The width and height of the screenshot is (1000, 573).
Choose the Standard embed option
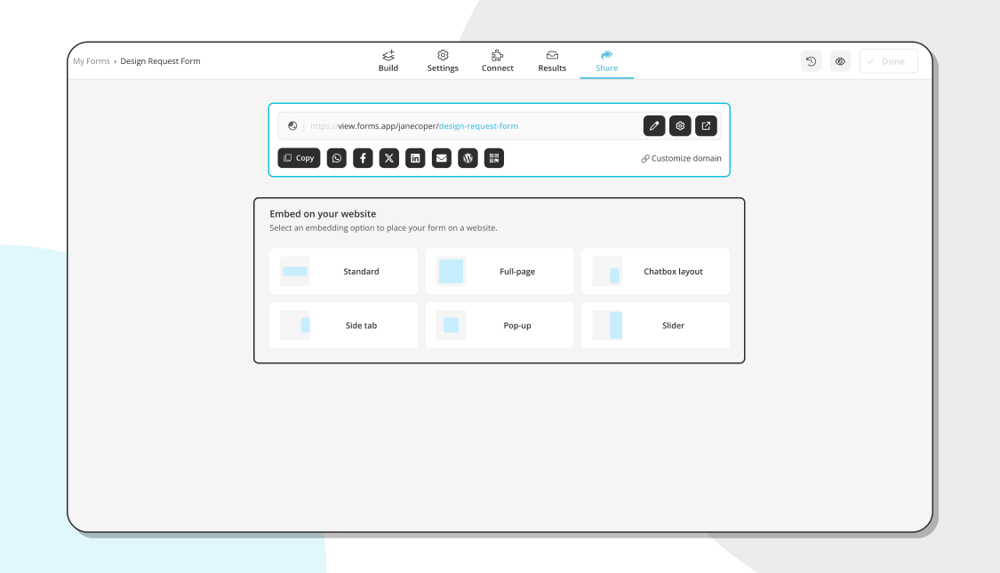pos(344,271)
